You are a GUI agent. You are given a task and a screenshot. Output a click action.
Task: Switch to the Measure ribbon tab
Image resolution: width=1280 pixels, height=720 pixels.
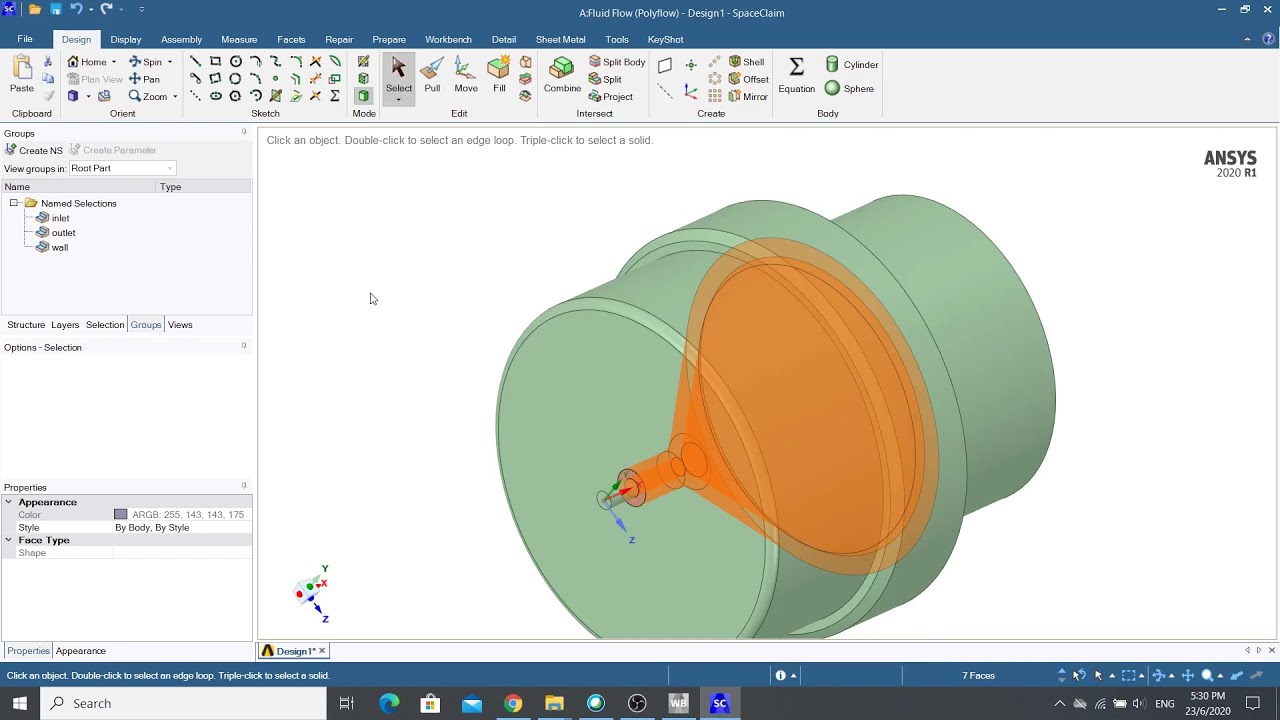(x=239, y=39)
